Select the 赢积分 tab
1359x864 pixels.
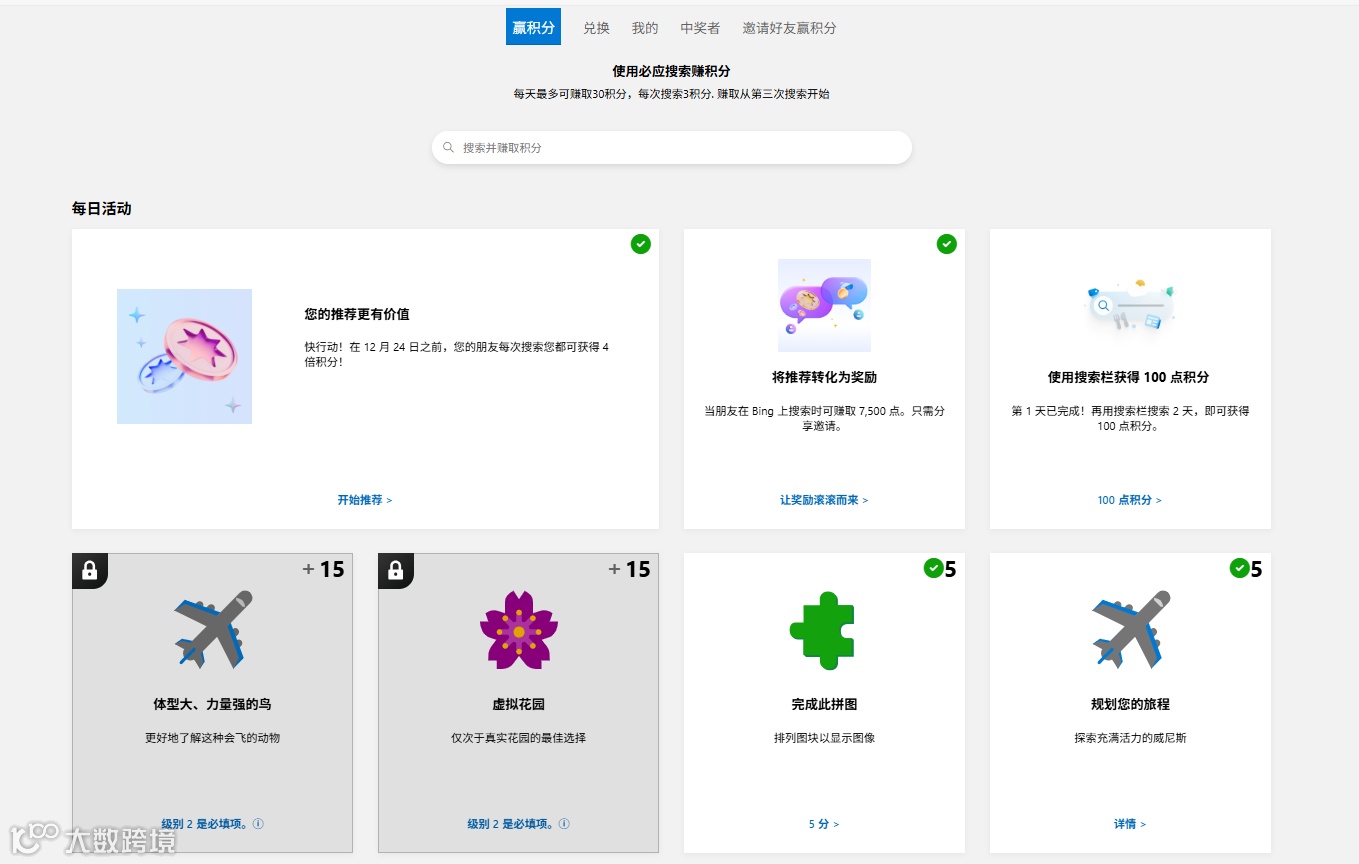533,27
